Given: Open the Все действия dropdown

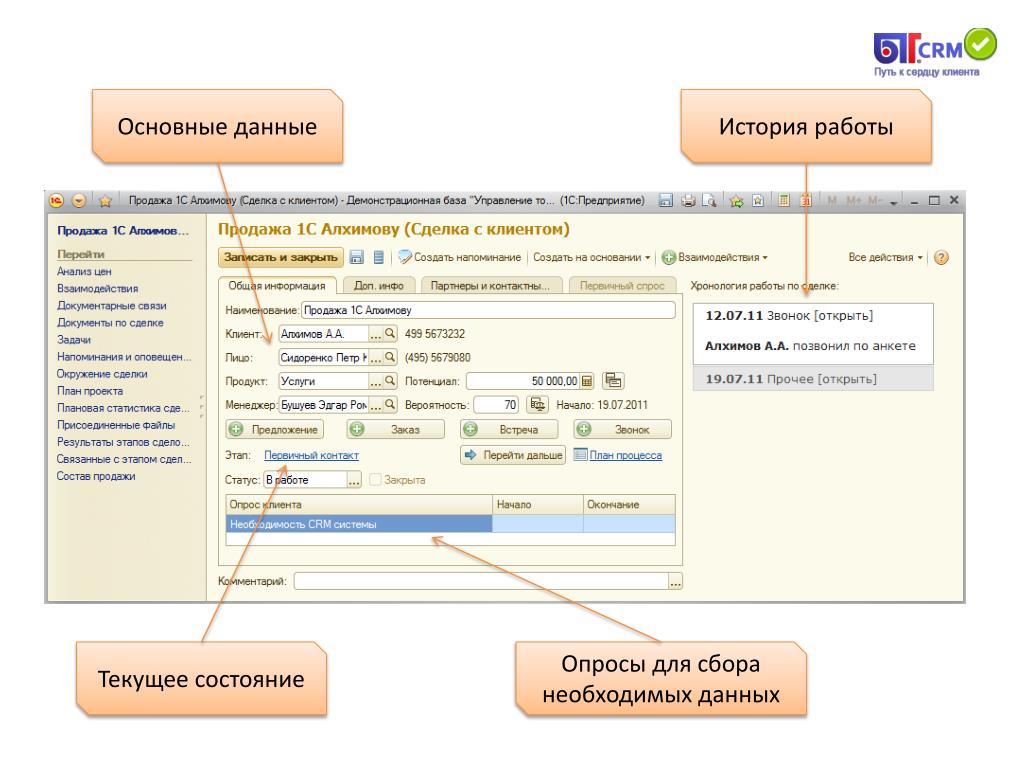Looking at the screenshot, I should pos(886,257).
